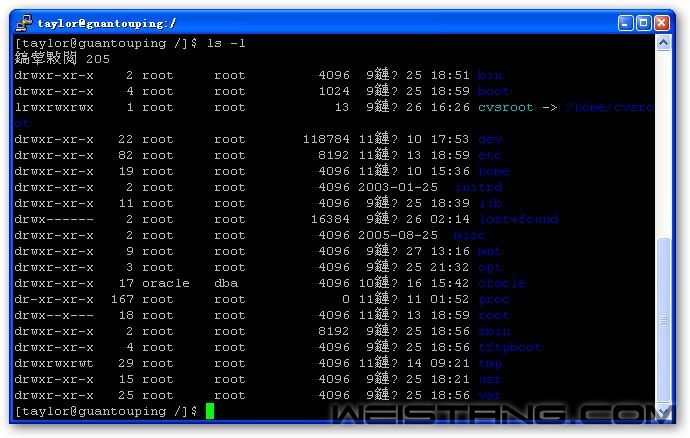Click the 'ls -l' command text
Image resolution: width=690 pixels, height=438 pixels.
(x=226, y=43)
